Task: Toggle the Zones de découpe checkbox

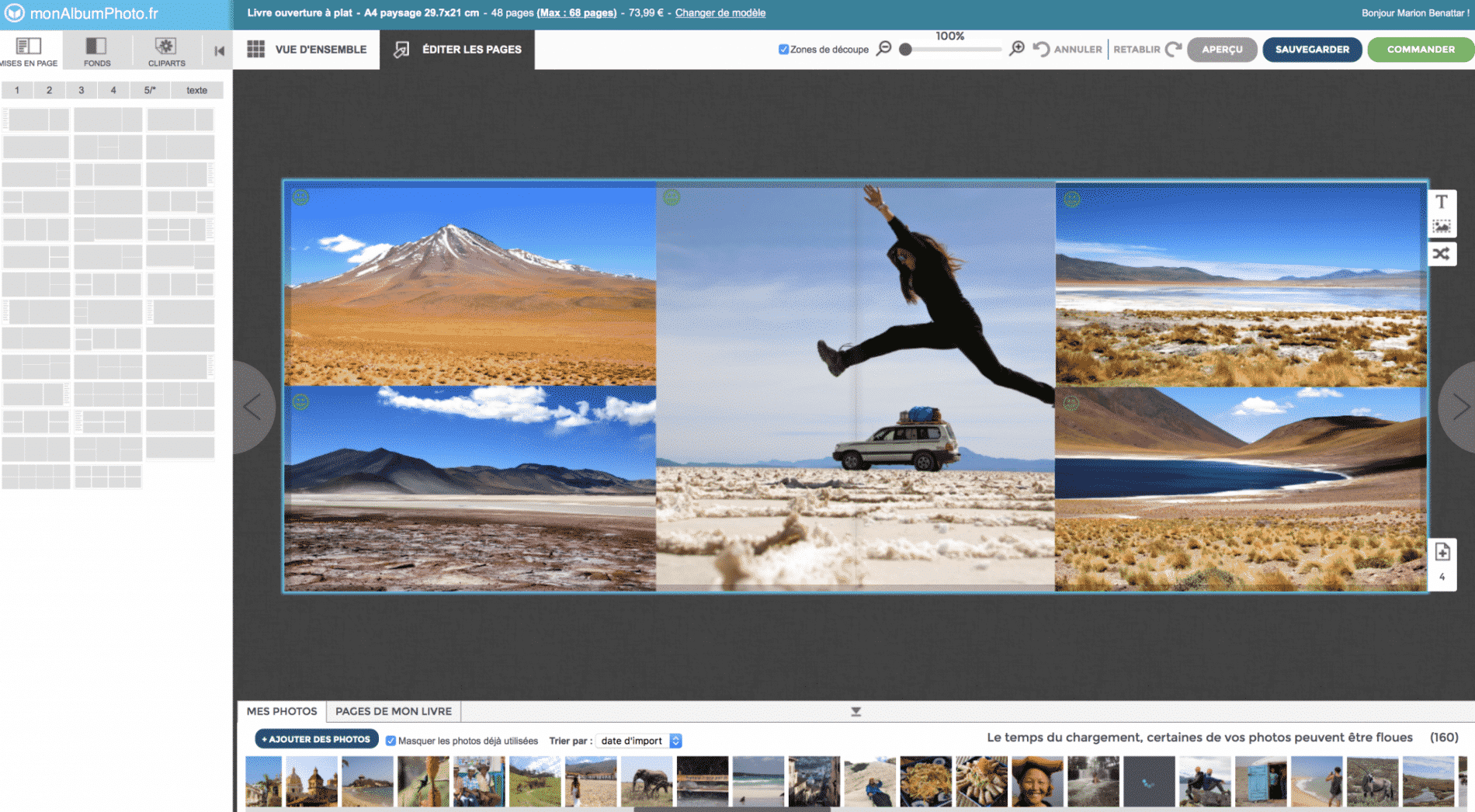Action: pos(783,50)
